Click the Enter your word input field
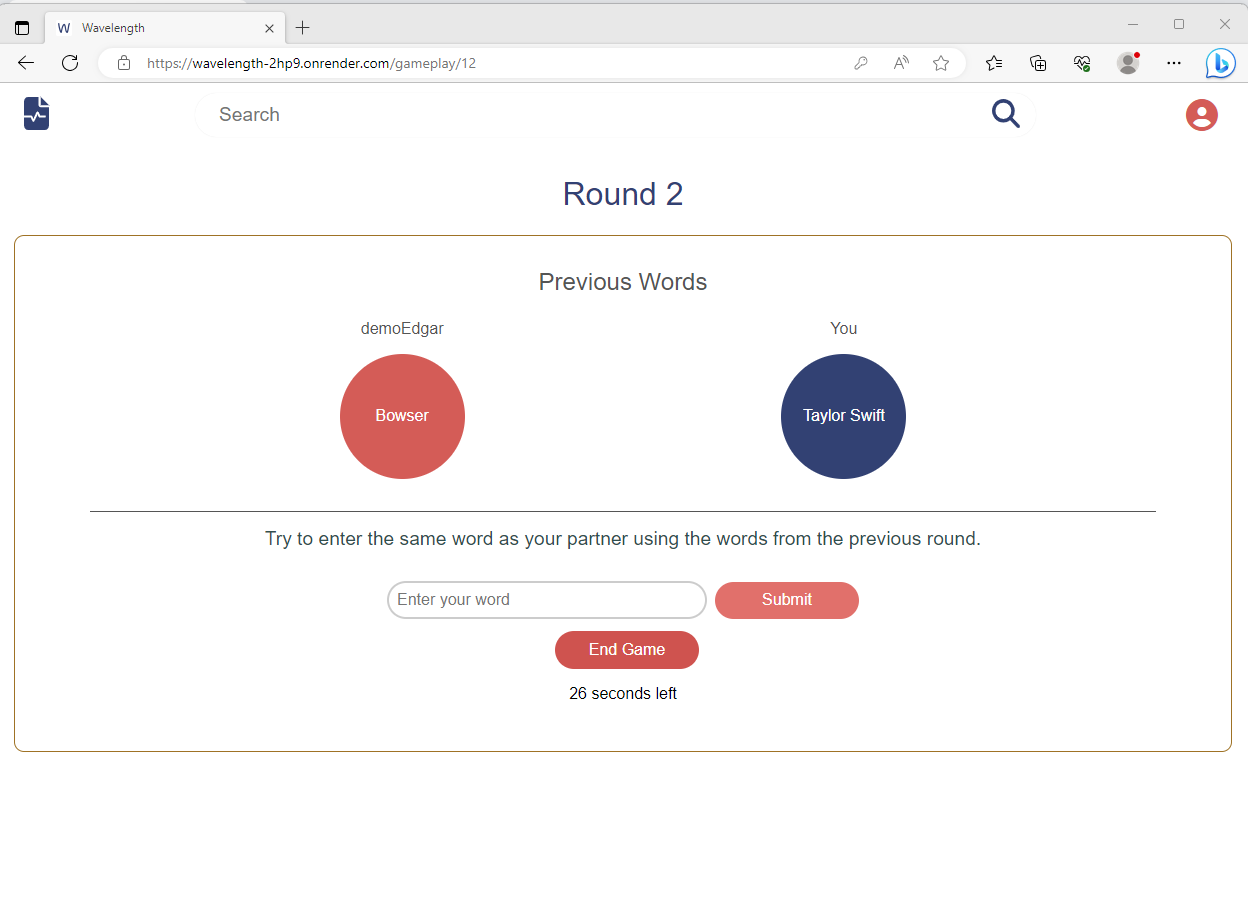The width and height of the screenshot is (1248, 911). pyautogui.click(x=546, y=600)
